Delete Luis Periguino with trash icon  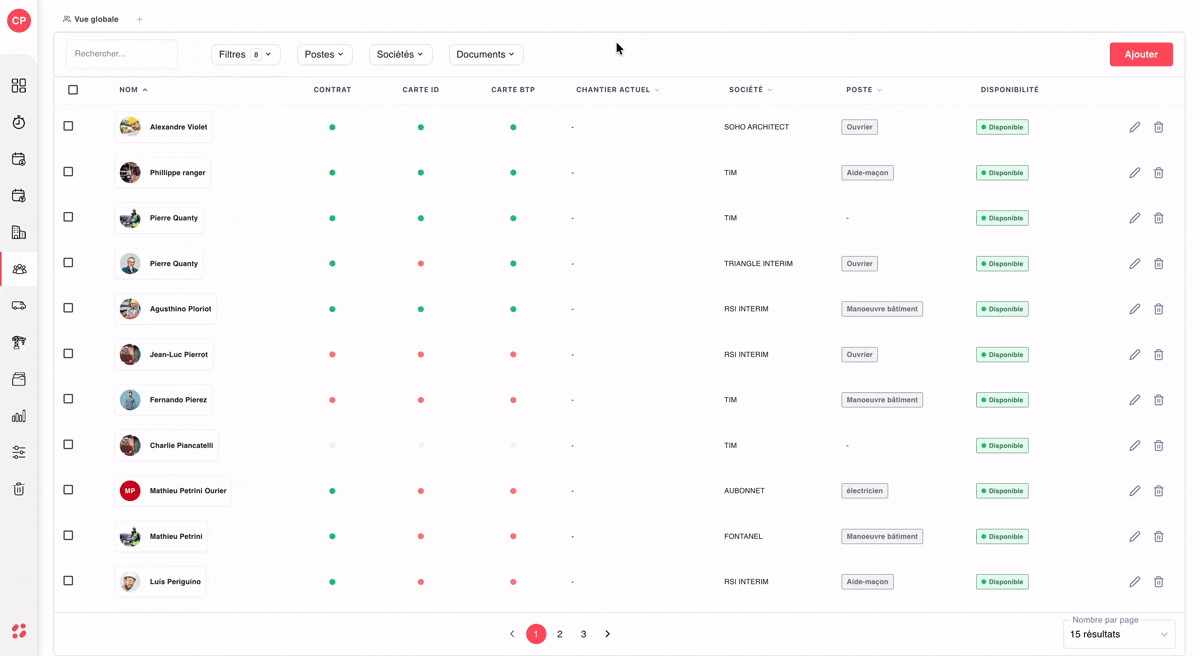[x=1158, y=582]
